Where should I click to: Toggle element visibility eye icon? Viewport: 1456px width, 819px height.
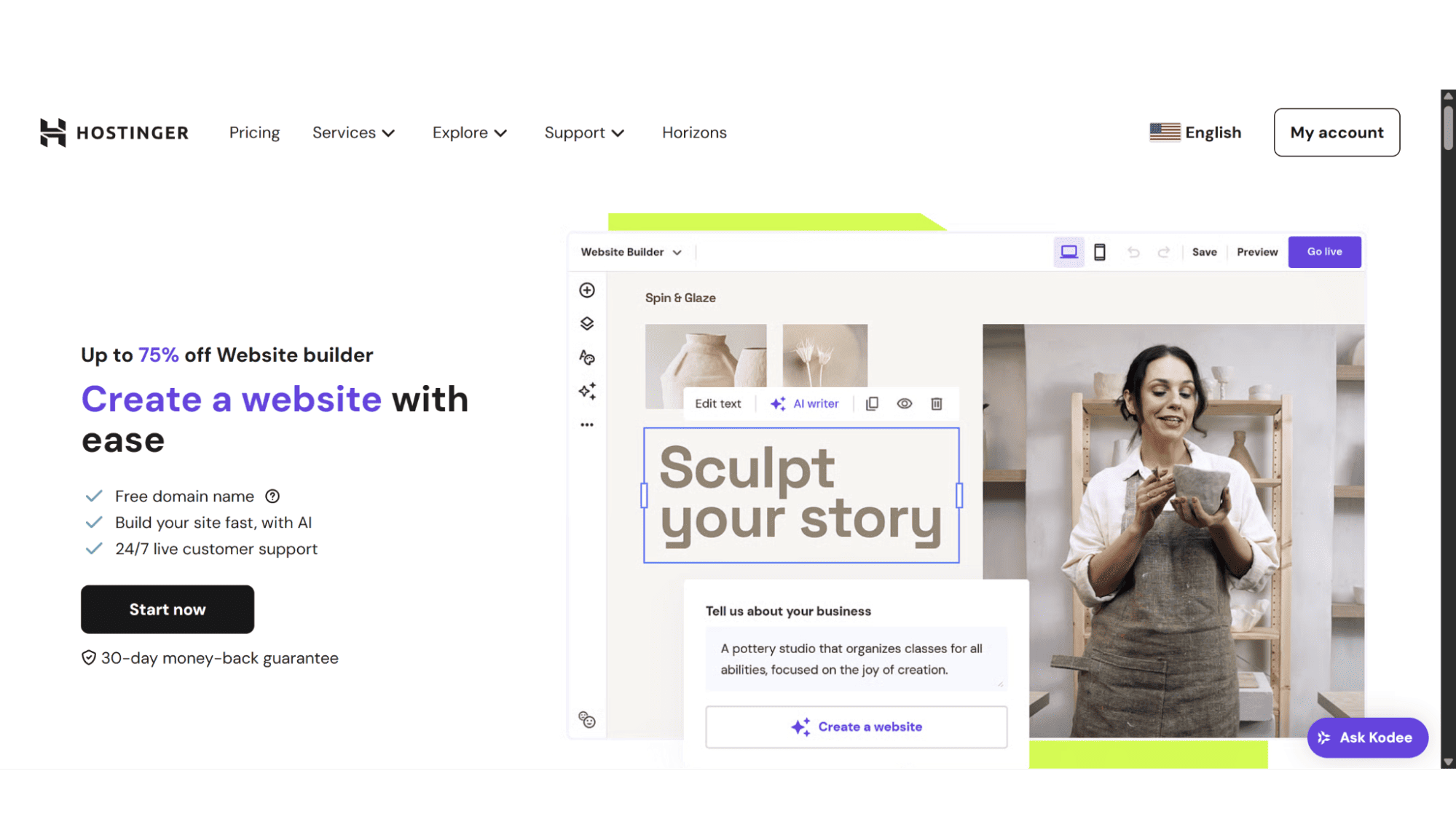904,404
